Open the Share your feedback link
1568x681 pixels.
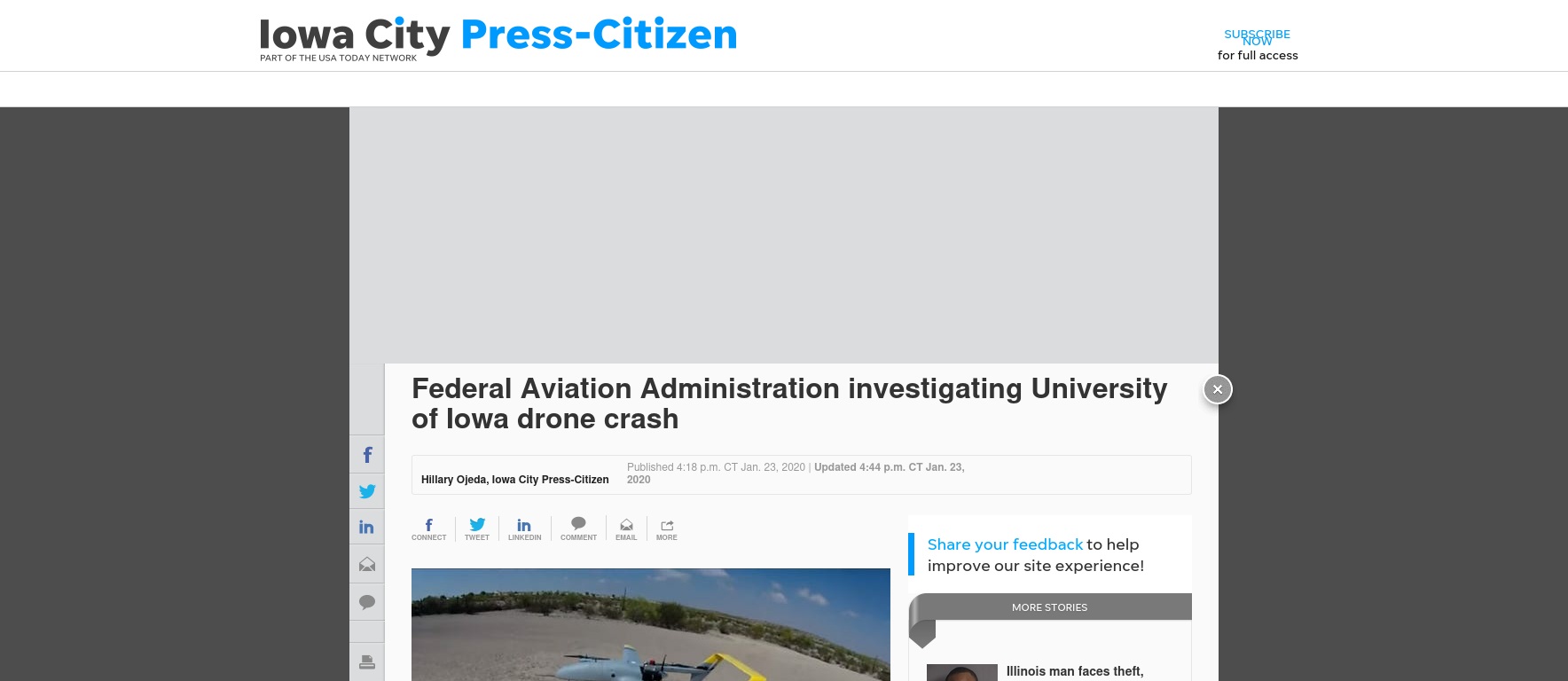tap(1005, 544)
